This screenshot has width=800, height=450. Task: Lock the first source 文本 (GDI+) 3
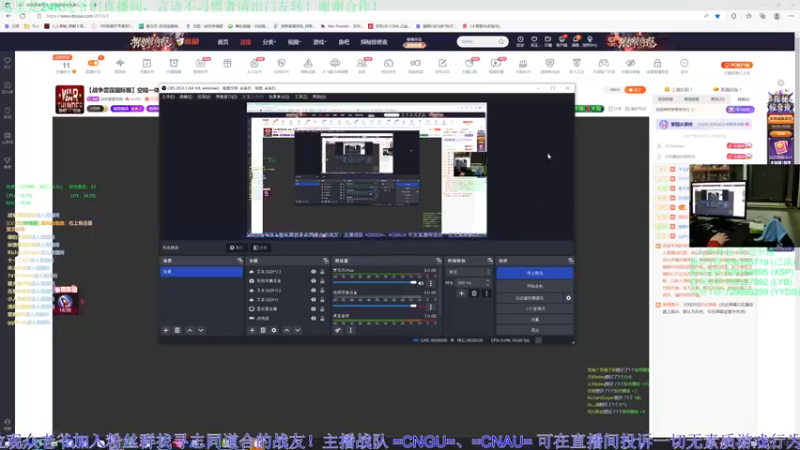click(322, 272)
